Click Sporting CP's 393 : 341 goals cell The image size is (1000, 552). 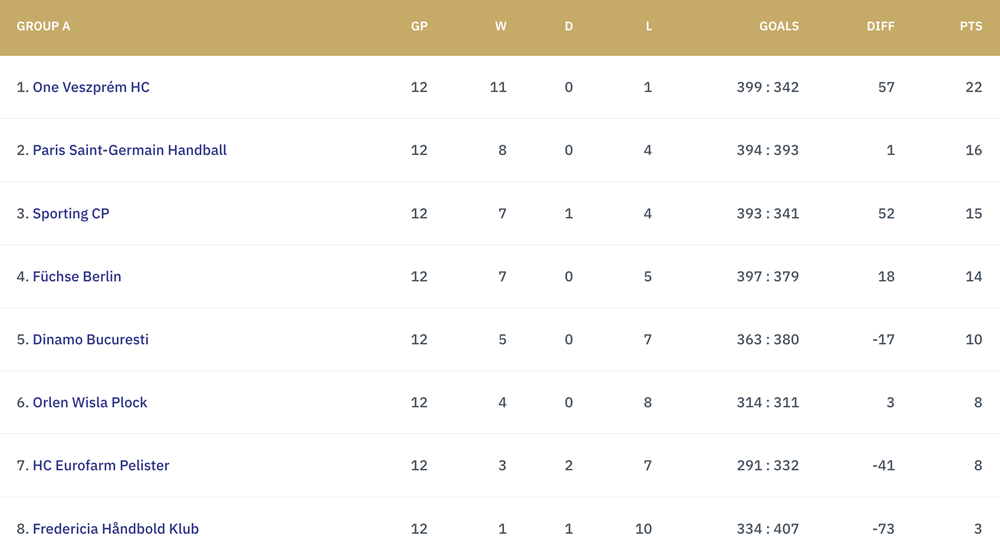[x=768, y=214]
